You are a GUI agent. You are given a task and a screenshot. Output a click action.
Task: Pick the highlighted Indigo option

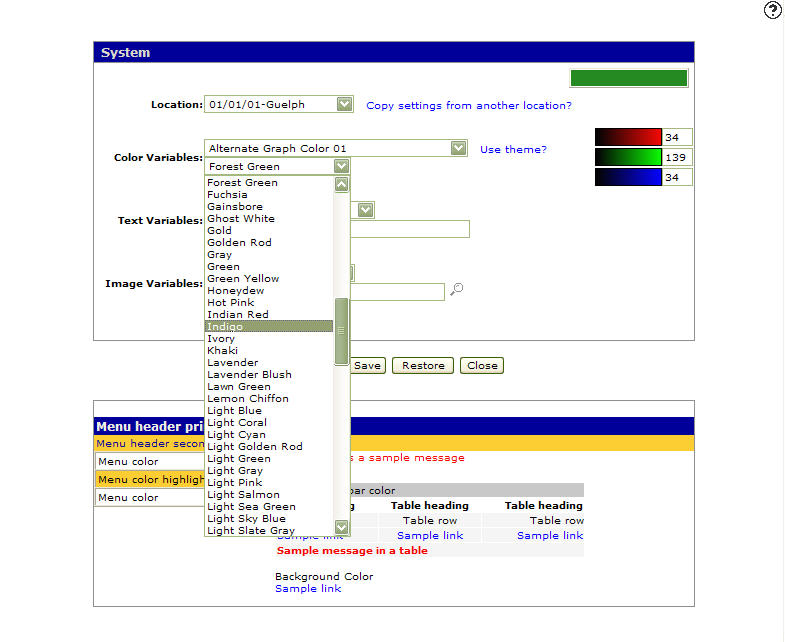pos(269,327)
